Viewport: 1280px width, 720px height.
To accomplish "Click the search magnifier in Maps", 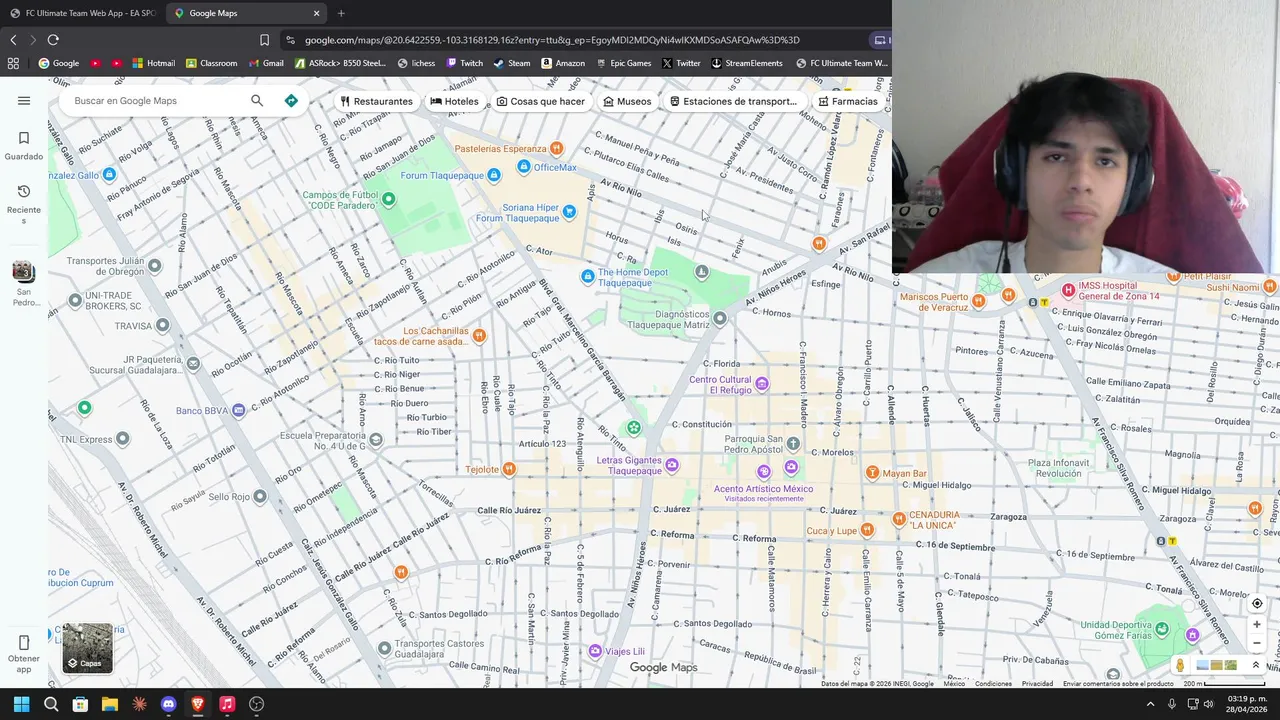I will (x=257, y=100).
